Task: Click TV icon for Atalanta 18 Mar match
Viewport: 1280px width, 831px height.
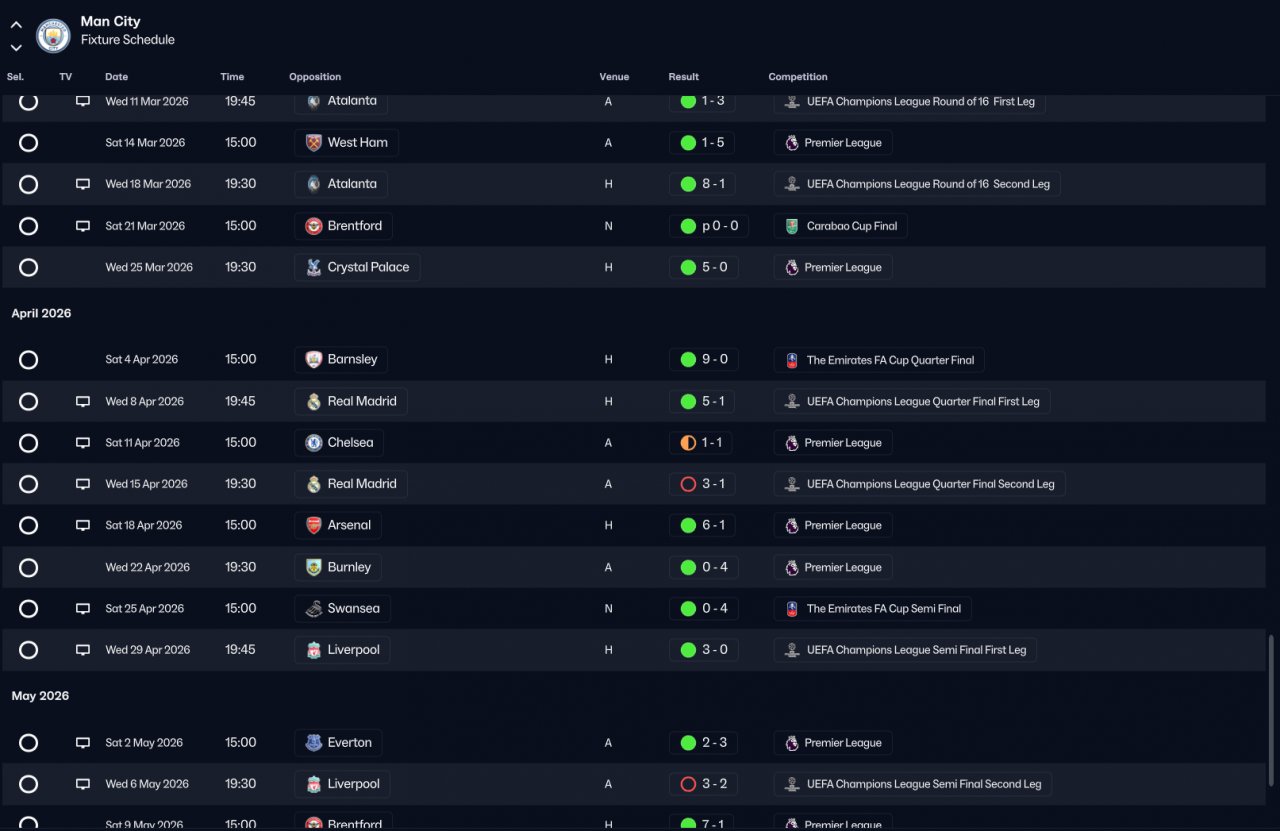Action: pyautogui.click(x=83, y=184)
